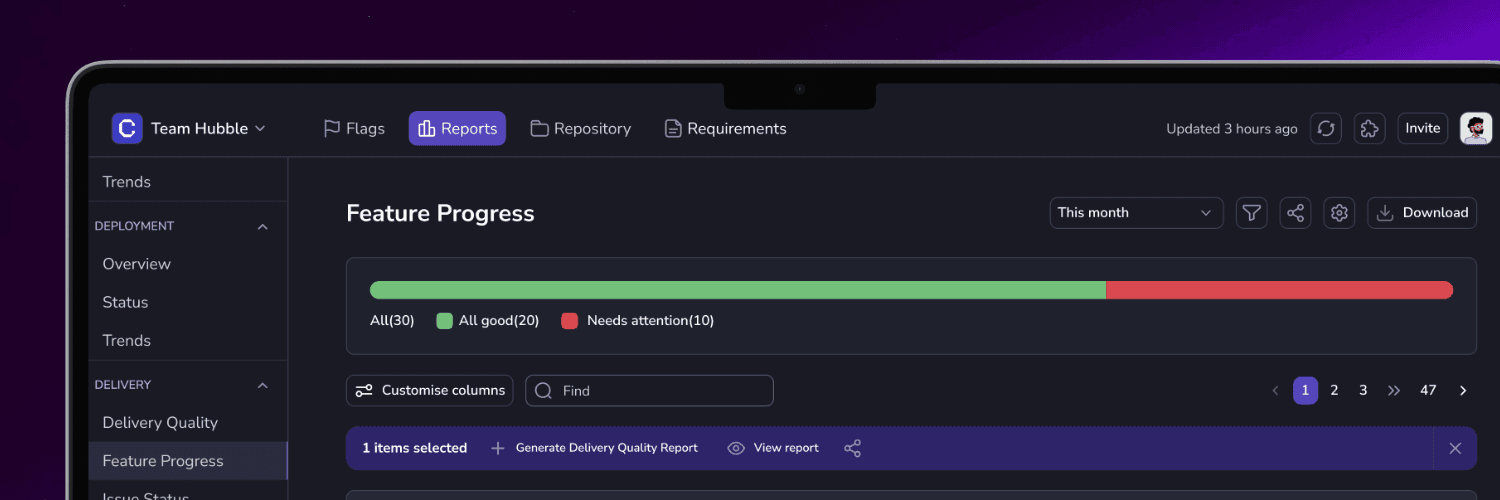This screenshot has width=1500, height=500.
Task: Jump to page 47
Action: pos(1428,390)
